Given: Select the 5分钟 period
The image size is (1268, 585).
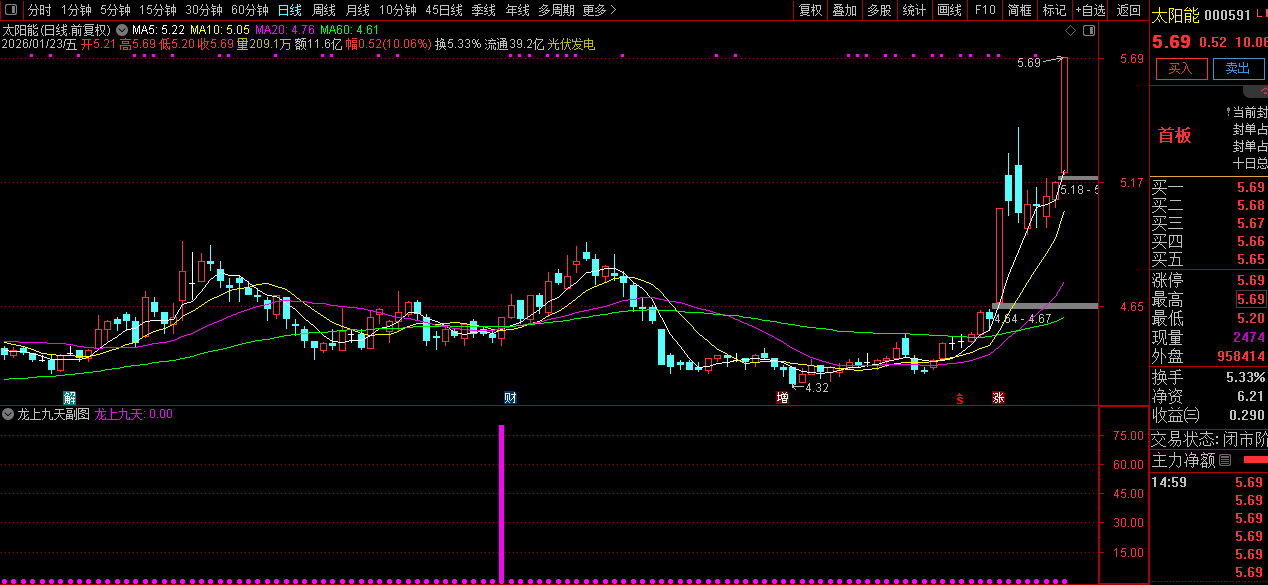Looking at the screenshot, I should [115, 10].
